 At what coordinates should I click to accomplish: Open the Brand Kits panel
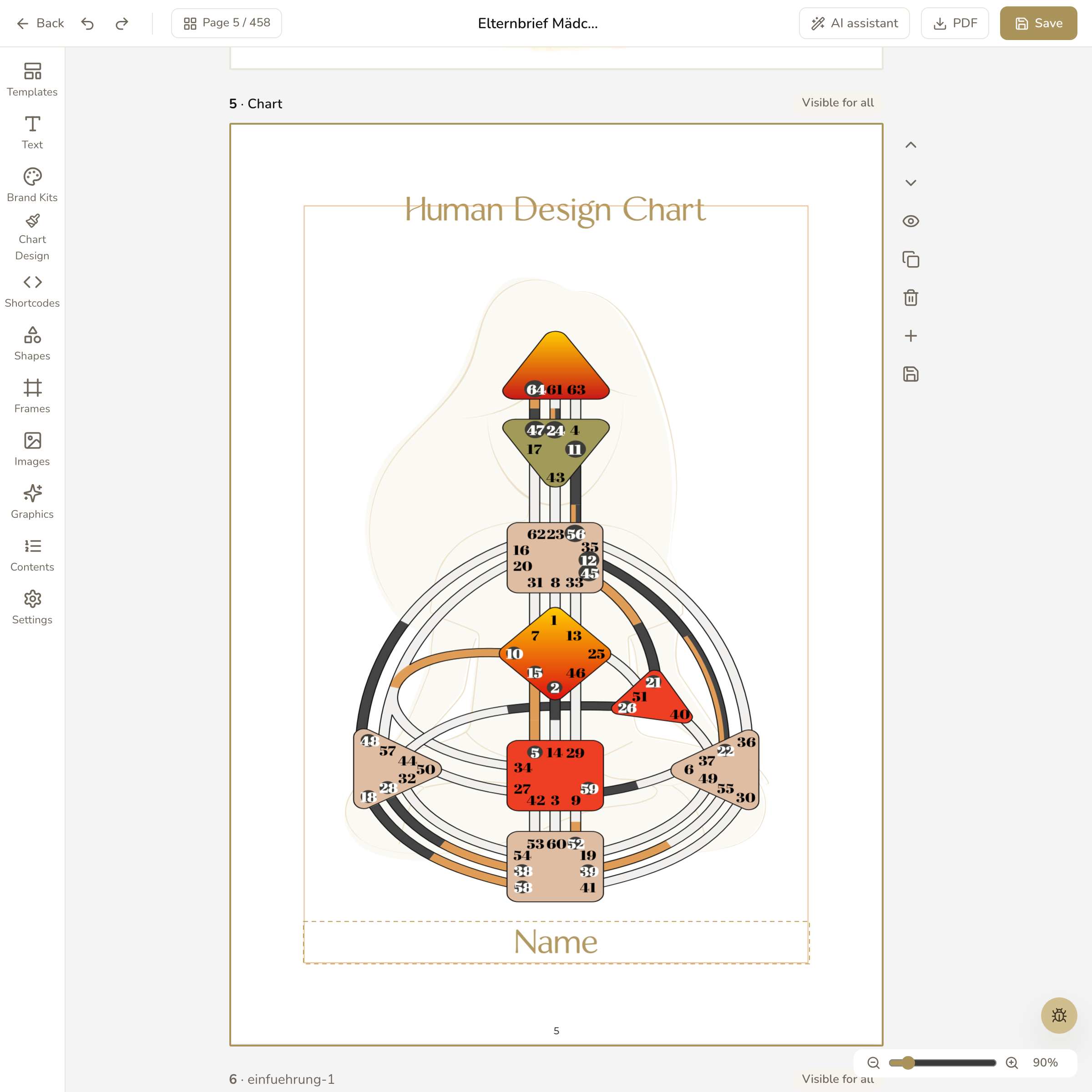pyautogui.click(x=32, y=185)
